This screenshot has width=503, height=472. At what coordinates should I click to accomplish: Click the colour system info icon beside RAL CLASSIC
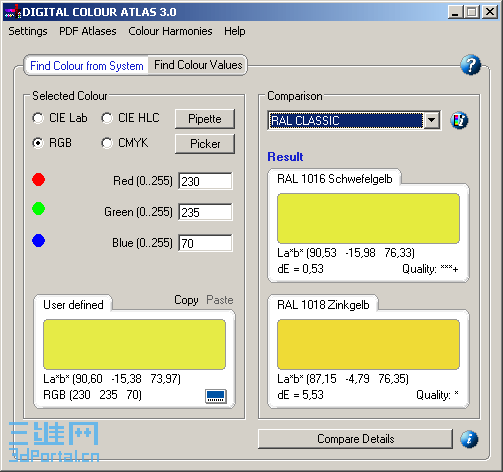coord(459,120)
